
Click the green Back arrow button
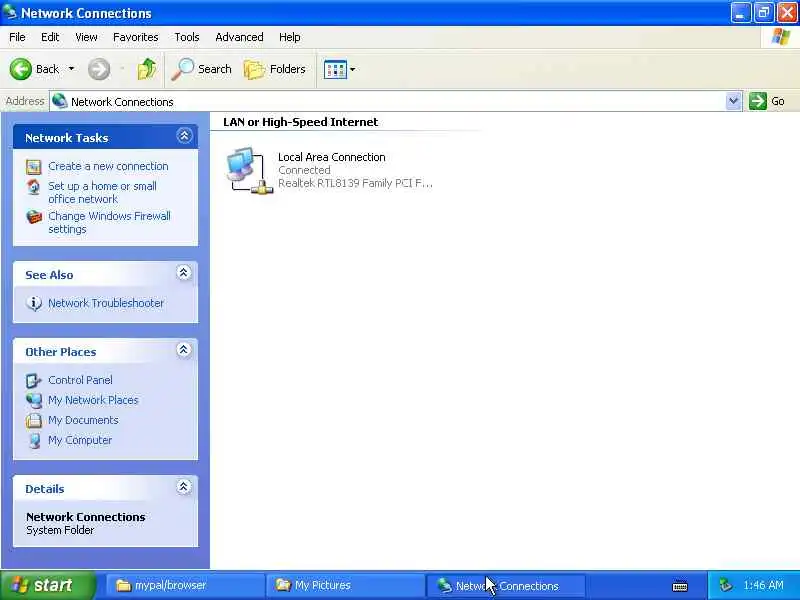21,69
